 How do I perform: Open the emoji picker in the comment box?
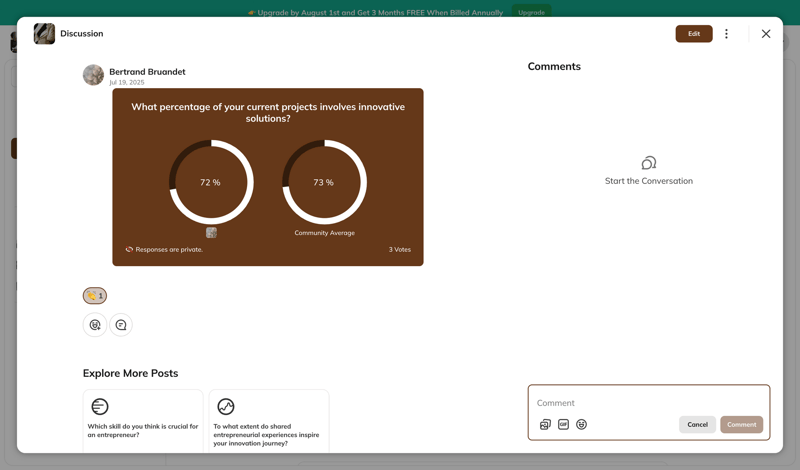click(581, 425)
